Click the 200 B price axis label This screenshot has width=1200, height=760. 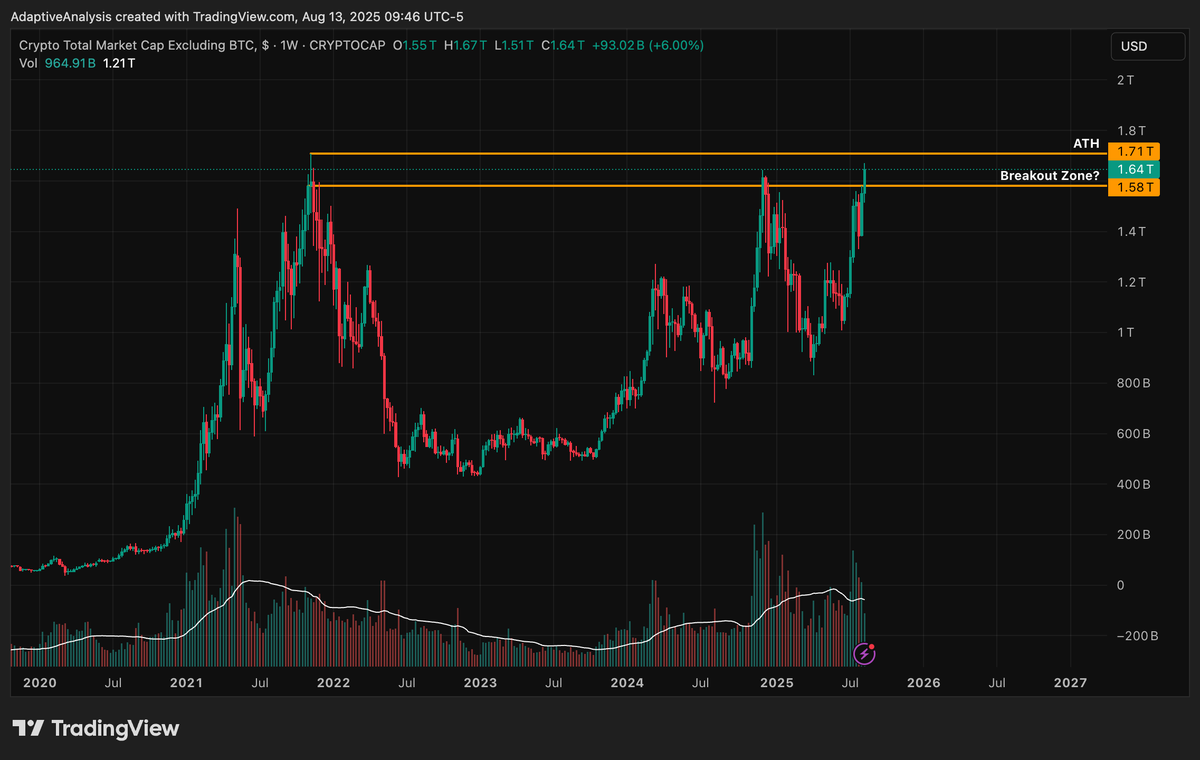click(1133, 535)
